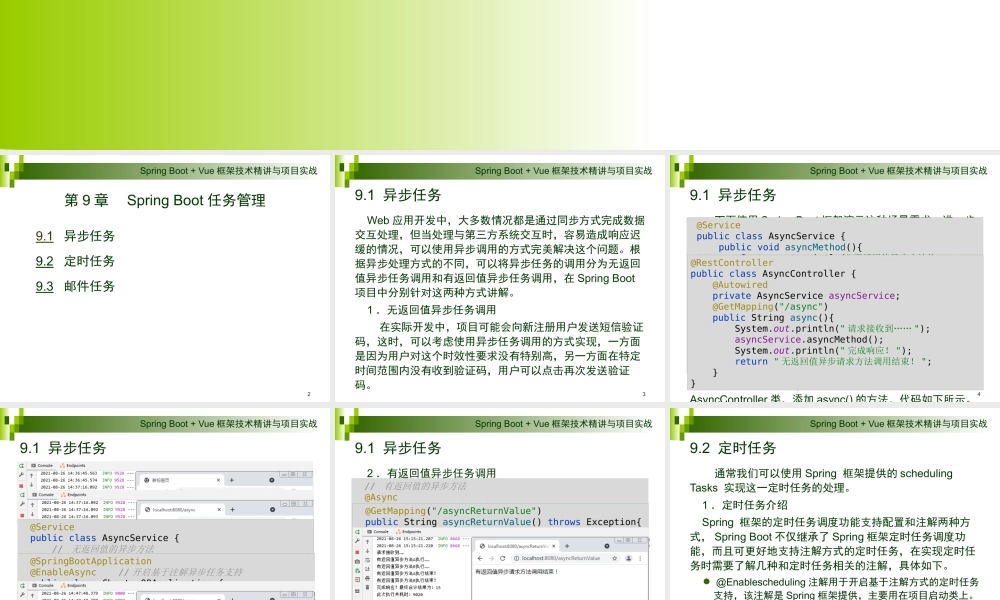This screenshot has width=1000, height=600.
Task: Switch to the Console tab
Action: pos(380,532)
